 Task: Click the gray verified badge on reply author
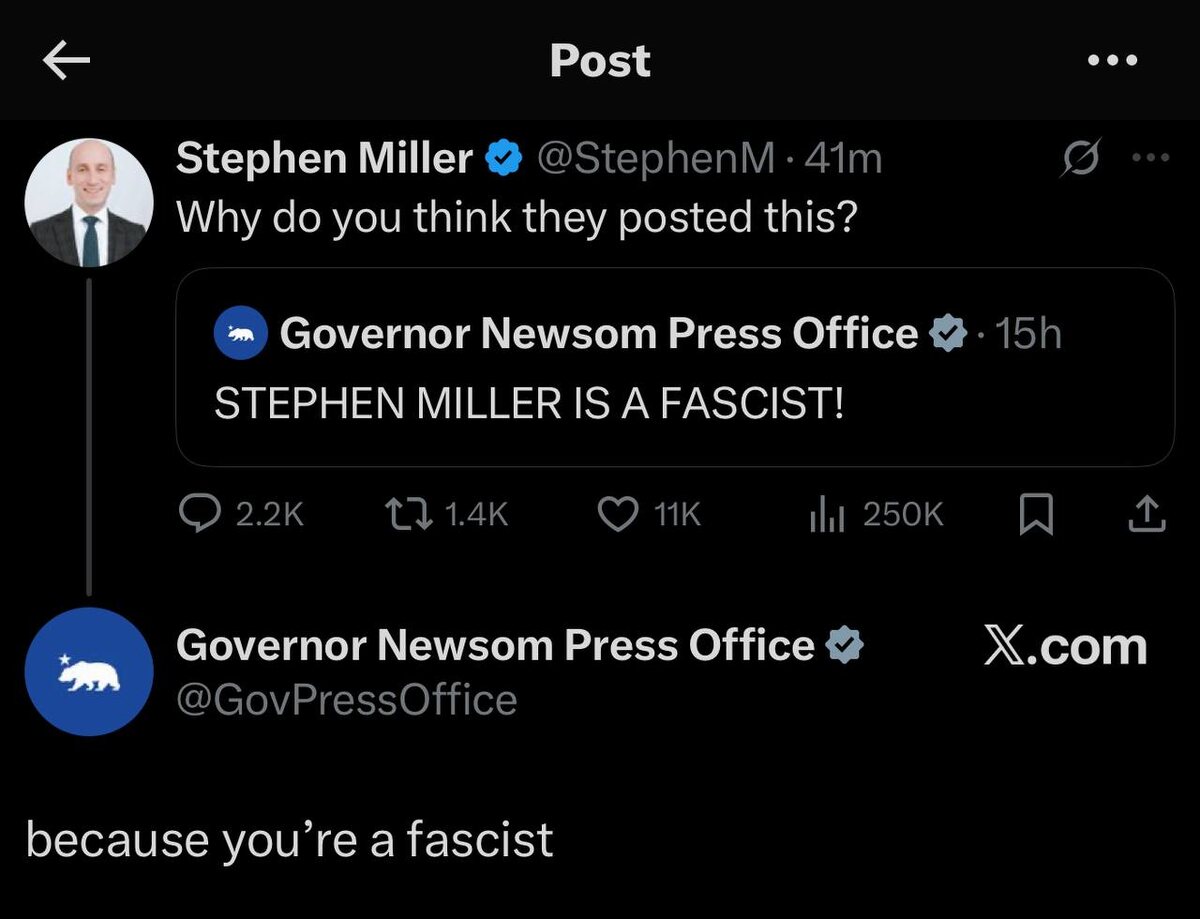pos(845,647)
